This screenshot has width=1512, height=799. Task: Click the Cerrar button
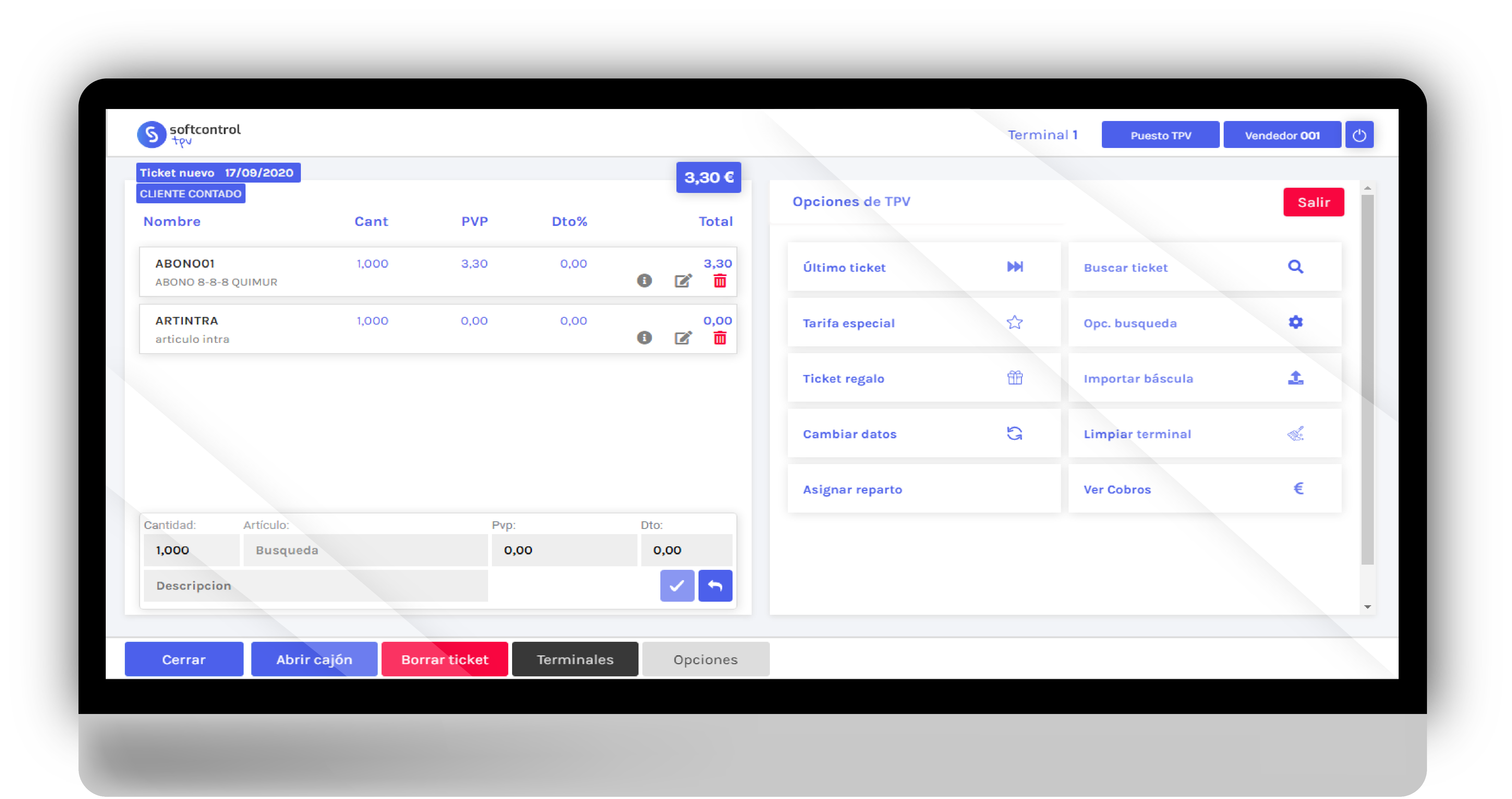[x=184, y=659]
